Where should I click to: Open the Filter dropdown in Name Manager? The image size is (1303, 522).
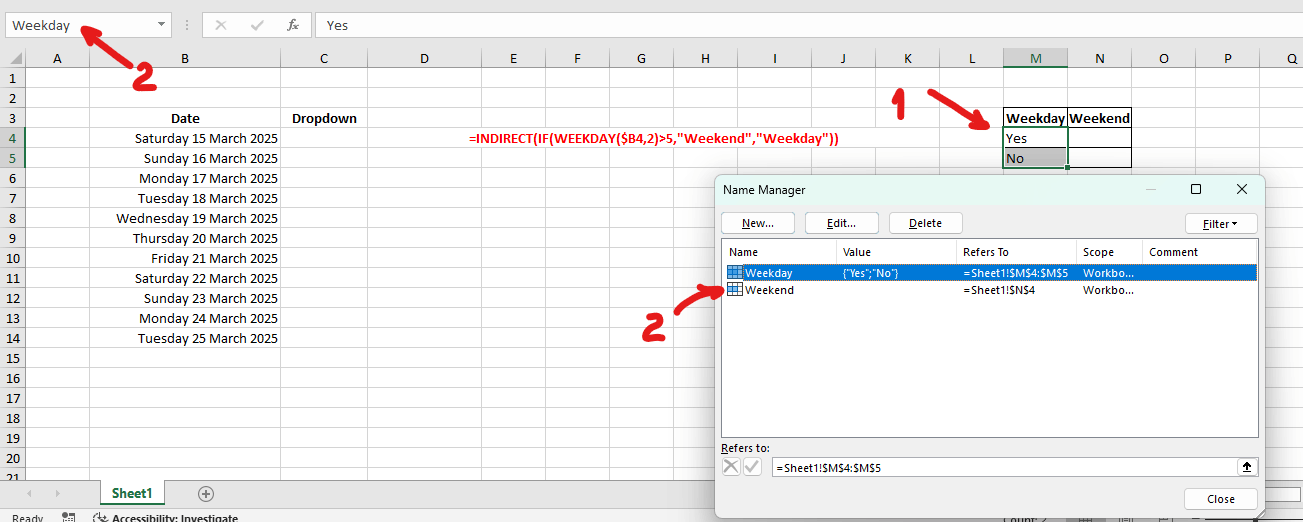(1221, 224)
